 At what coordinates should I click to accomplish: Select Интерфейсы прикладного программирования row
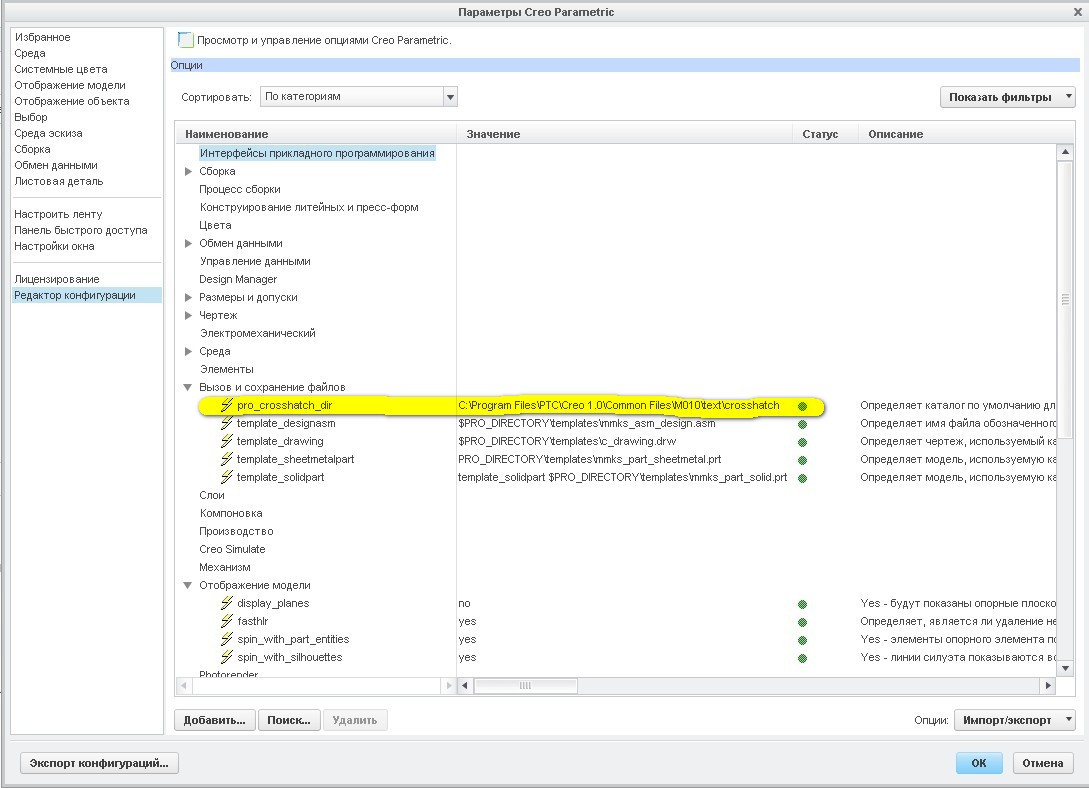317,153
